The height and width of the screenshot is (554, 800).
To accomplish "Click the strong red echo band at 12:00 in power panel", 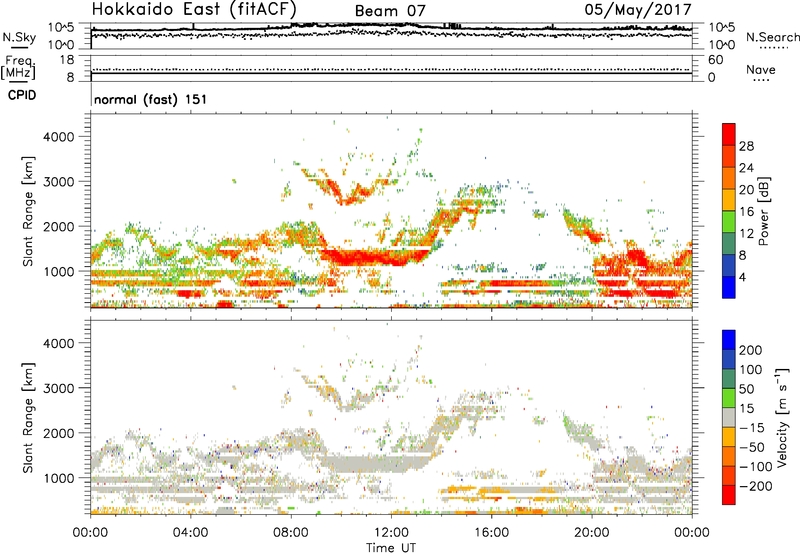I will coord(391,257).
